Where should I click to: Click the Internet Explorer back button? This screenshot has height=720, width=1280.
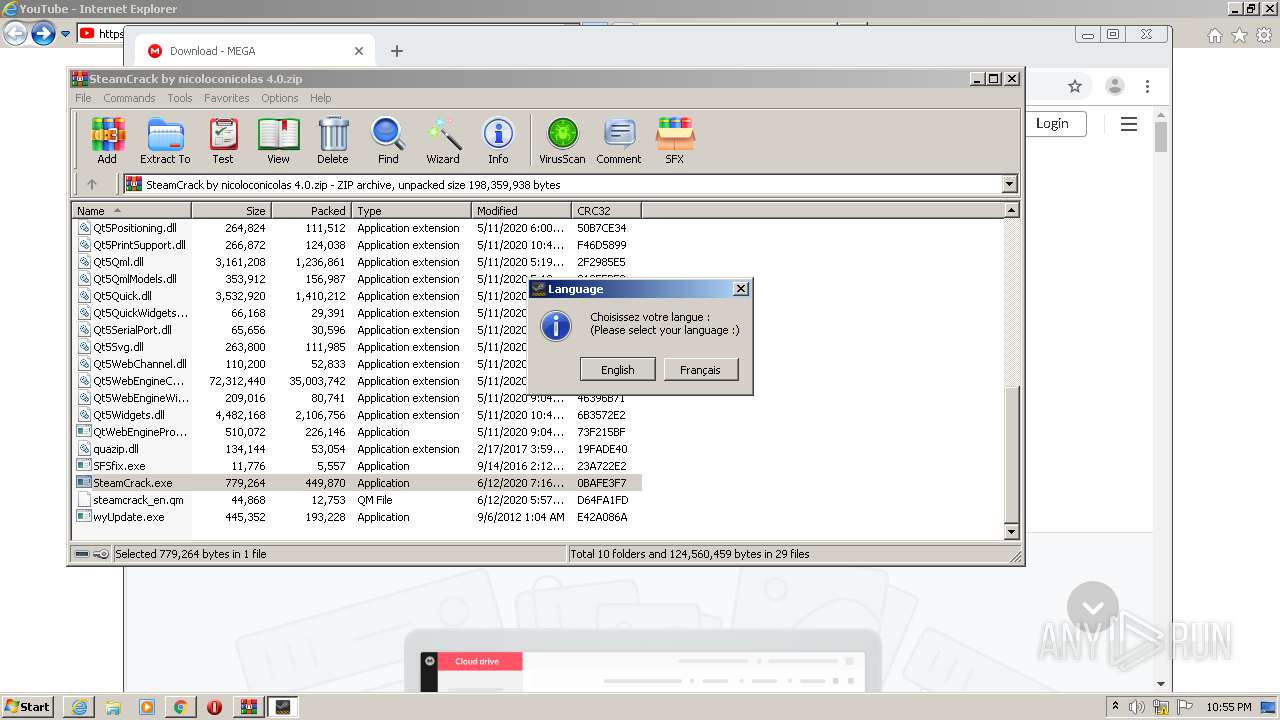(15, 34)
